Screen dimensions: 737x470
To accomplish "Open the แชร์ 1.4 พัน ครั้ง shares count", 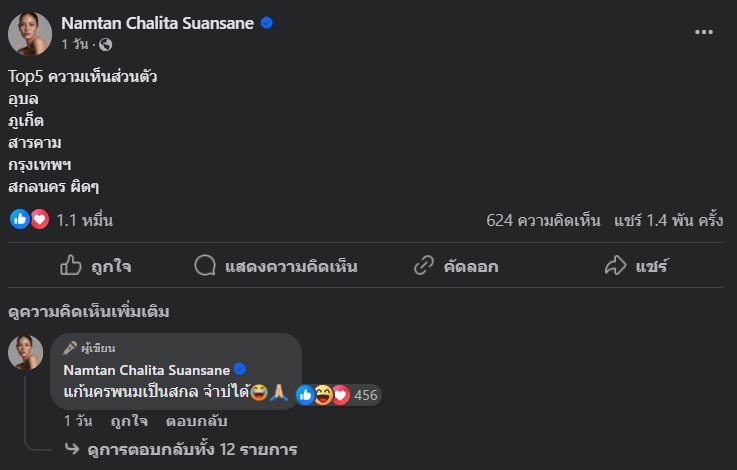I will click(668, 220).
